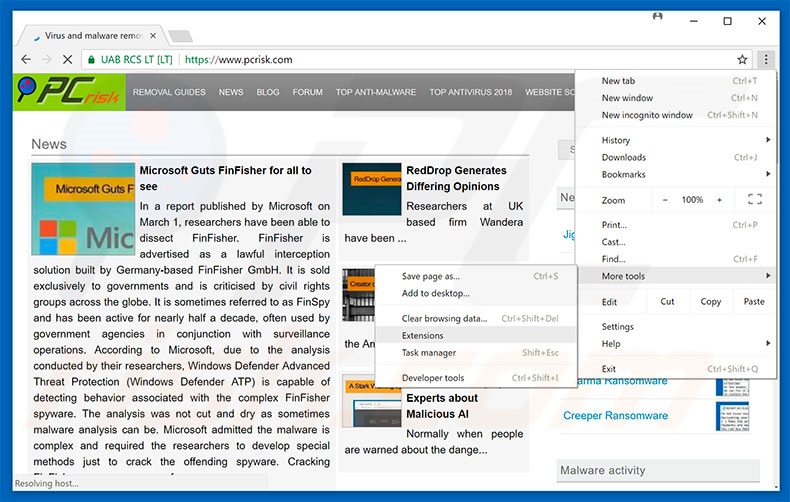Viewport: 790px width, 502px height.
Task: Select New window from the menu
Action: (x=676, y=98)
